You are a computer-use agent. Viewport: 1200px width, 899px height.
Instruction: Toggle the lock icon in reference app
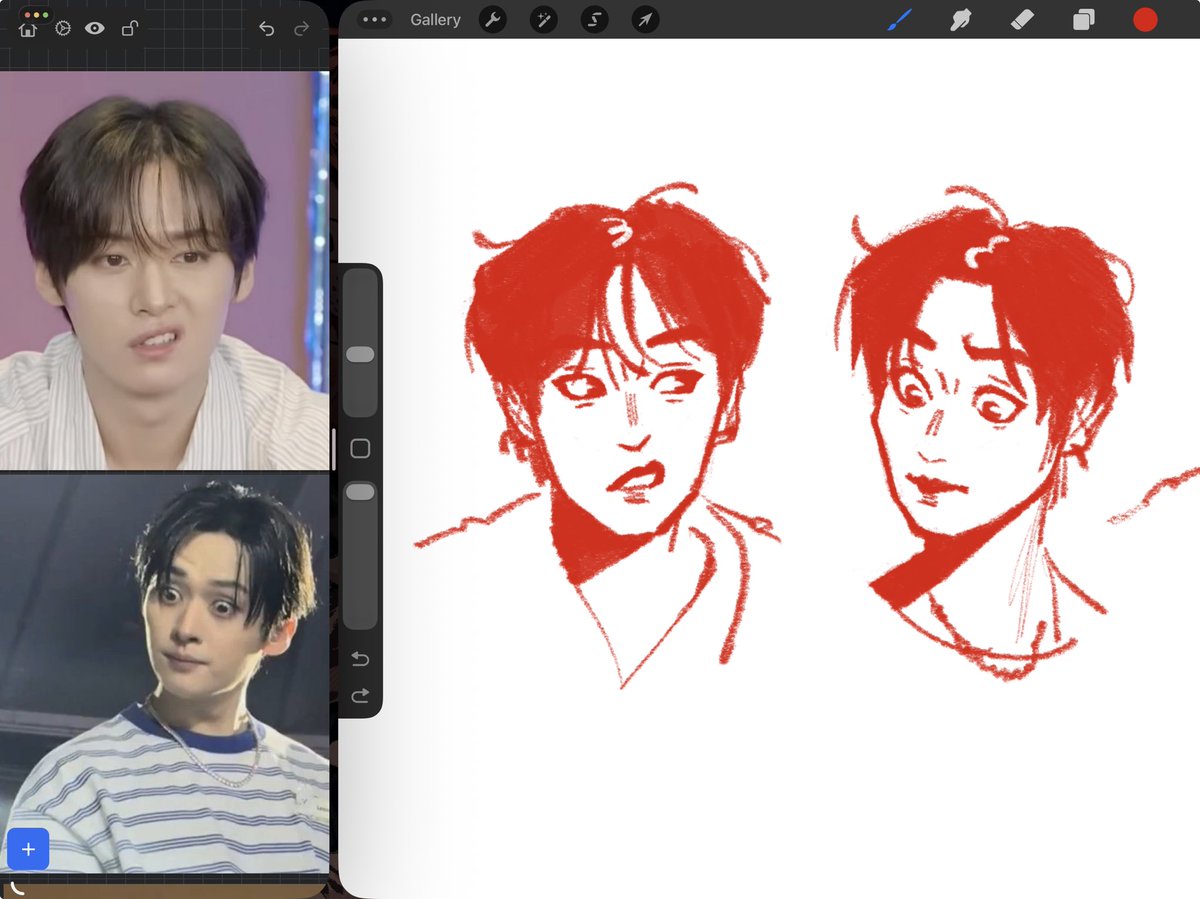(129, 29)
